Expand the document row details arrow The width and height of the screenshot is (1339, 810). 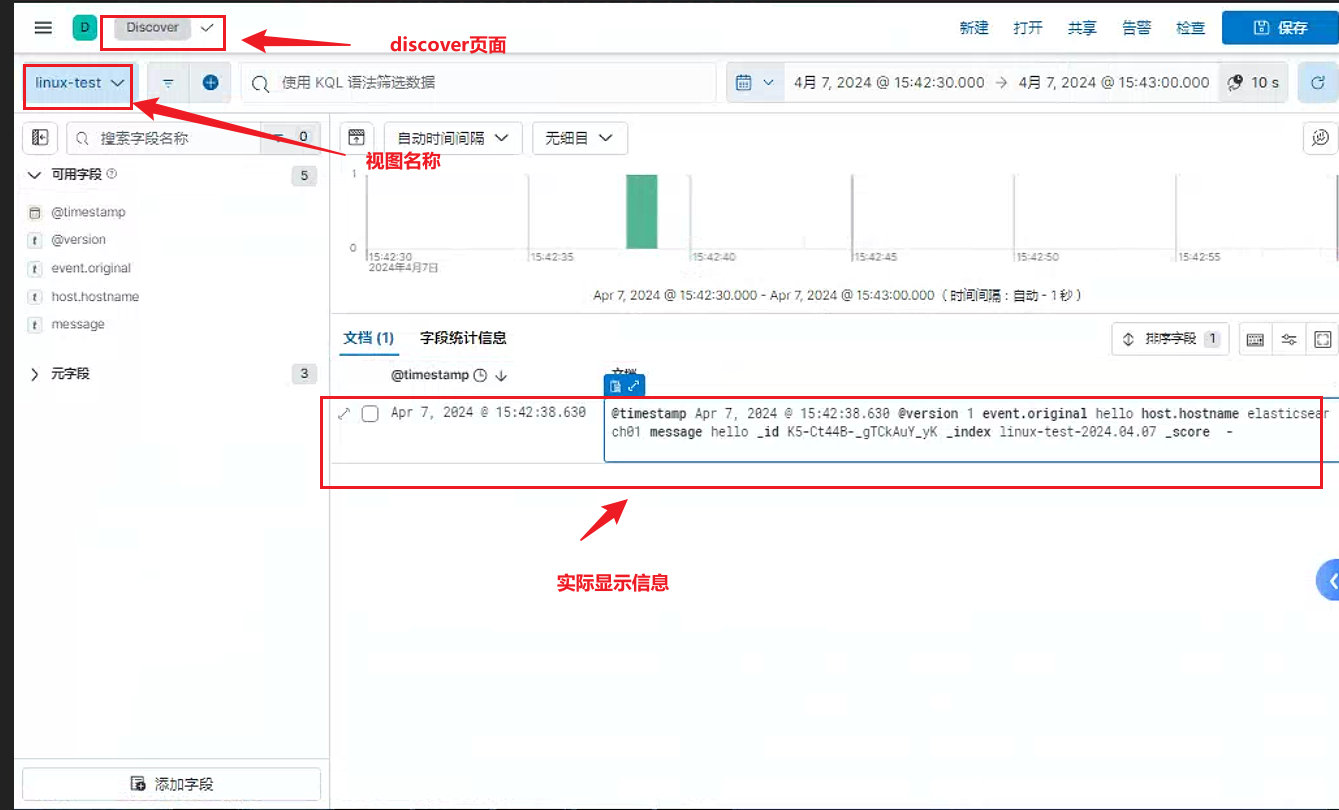(x=344, y=413)
